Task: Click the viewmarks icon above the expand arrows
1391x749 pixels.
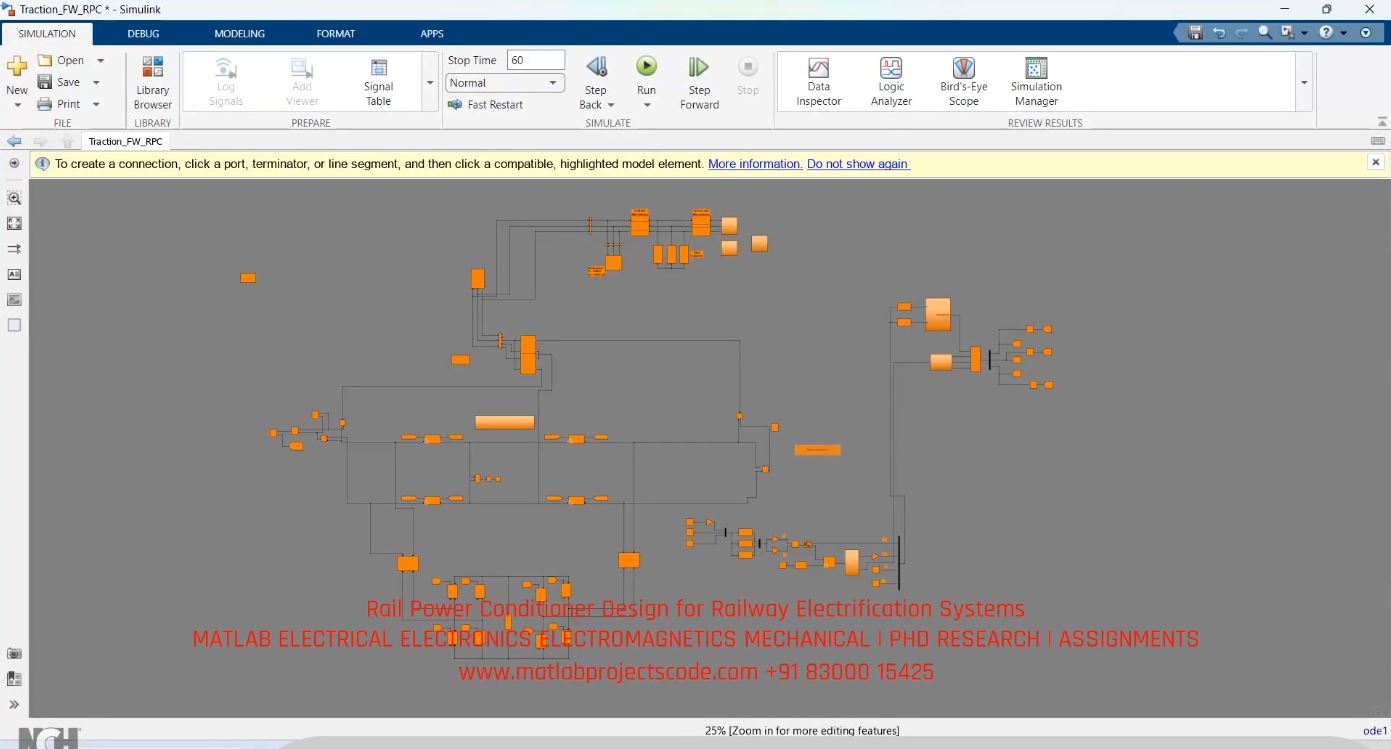Action: [x=14, y=678]
